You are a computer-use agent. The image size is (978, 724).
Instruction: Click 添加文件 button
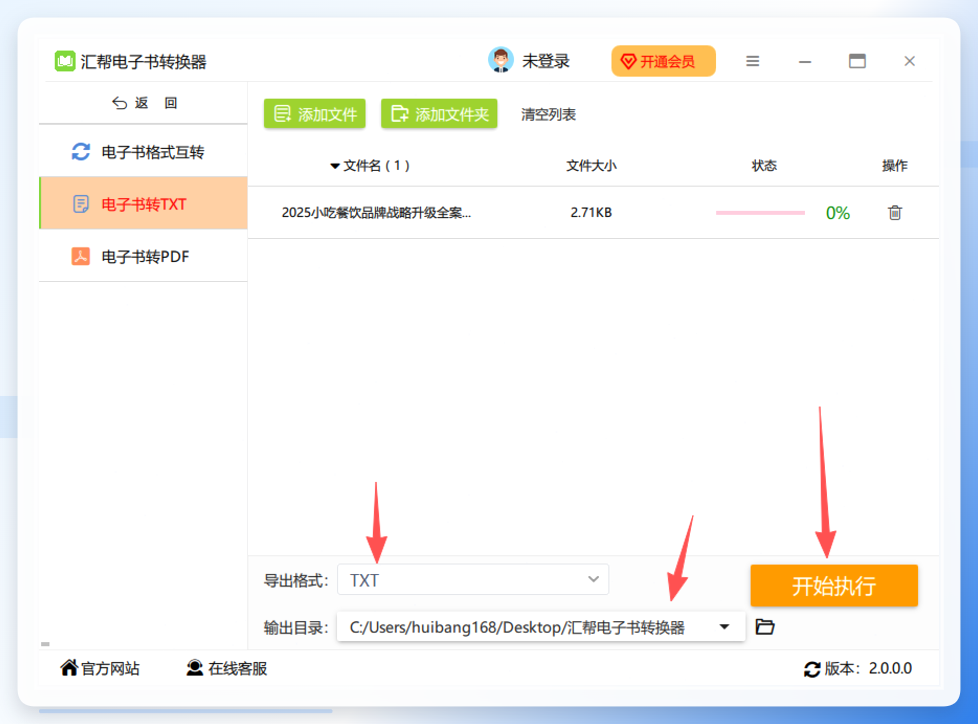pos(314,113)
